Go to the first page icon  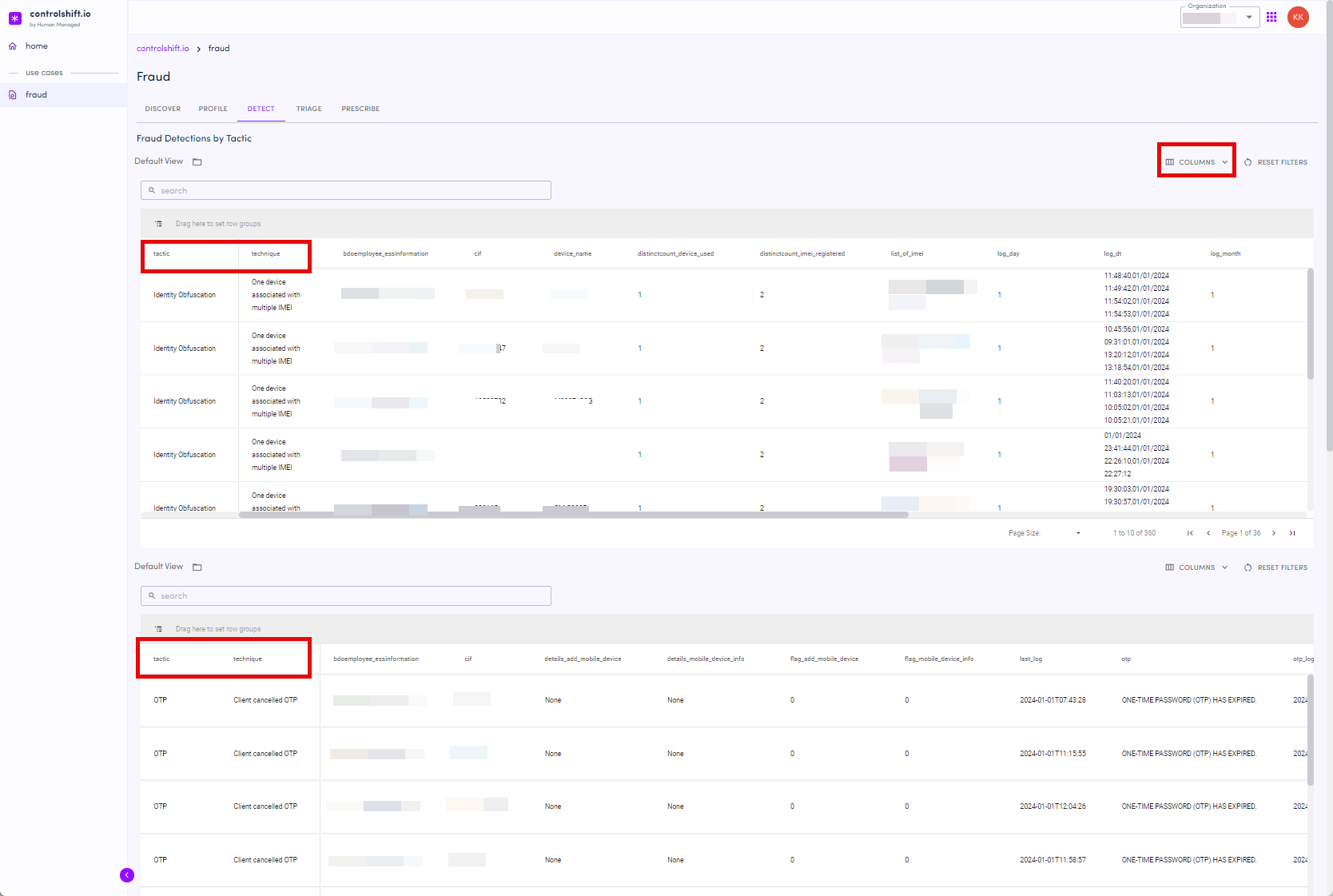[x=1190, y=533]
